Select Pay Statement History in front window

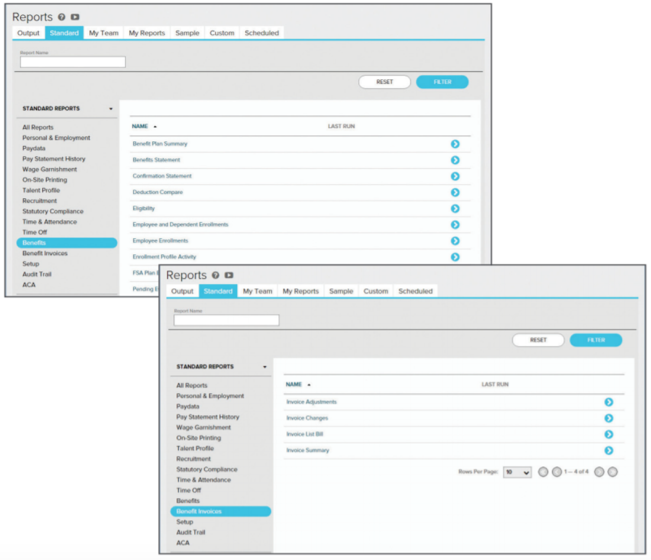pos(208,417)
